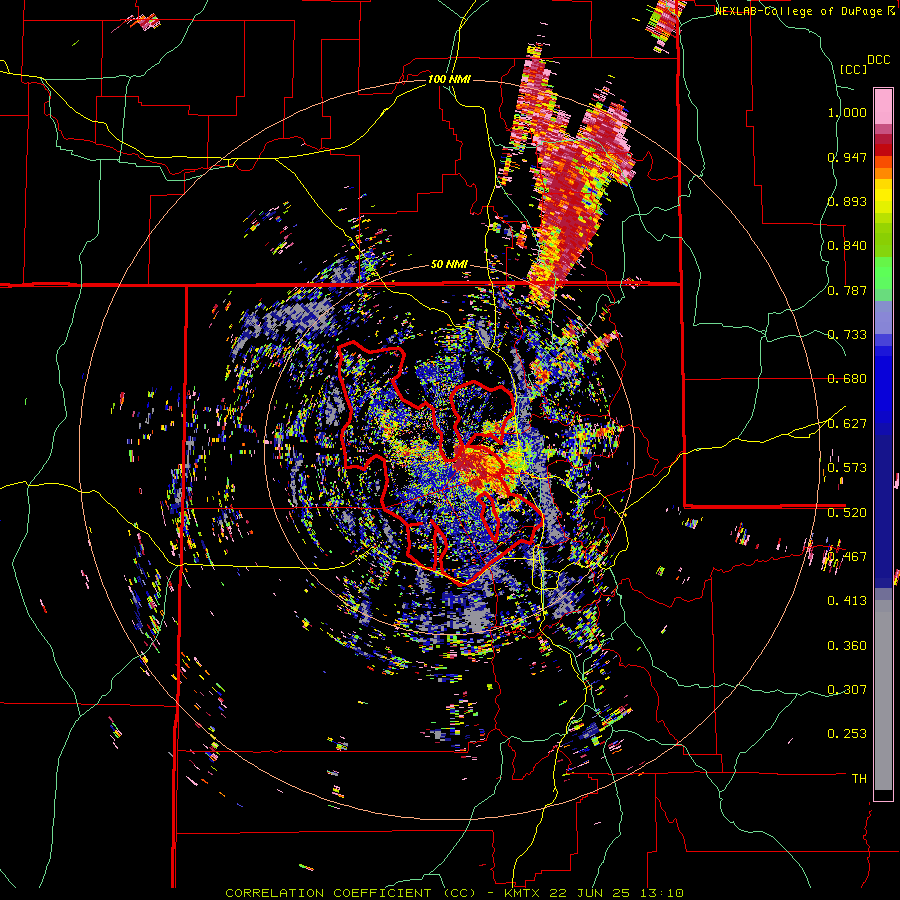This screenshot has height=900, width=900.
Task: Pick the bright green legend color band
Action: point(883,273)
